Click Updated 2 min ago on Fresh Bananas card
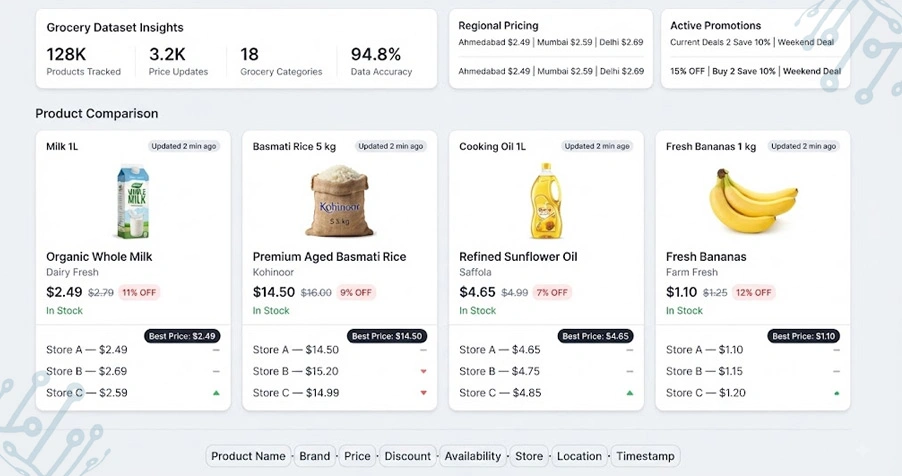Image resolution: width=902 pixels, height=476 pixels. pyautogui.click(x=804, y=146)
